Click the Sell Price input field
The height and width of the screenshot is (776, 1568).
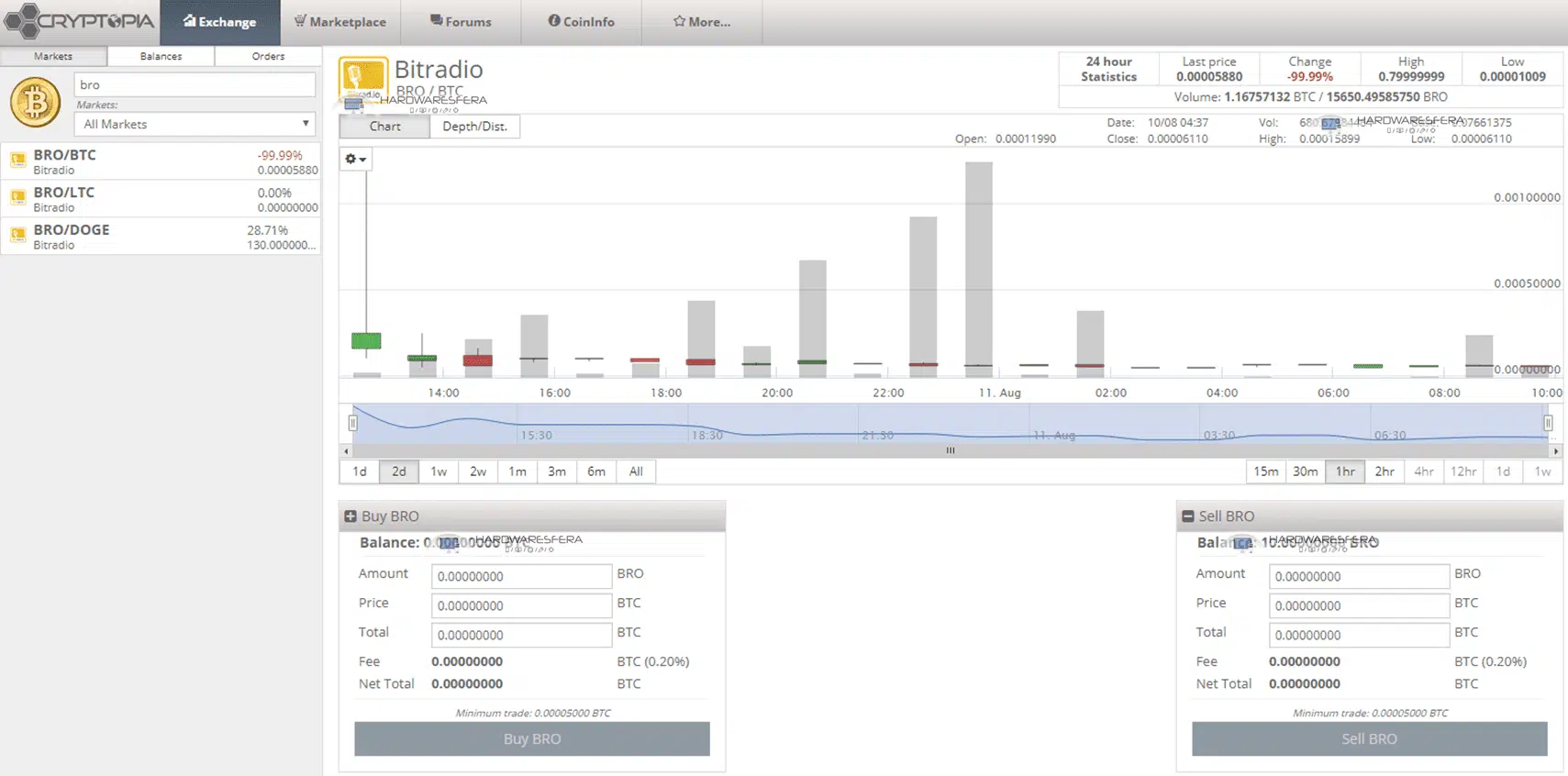tap(1359, 605)
